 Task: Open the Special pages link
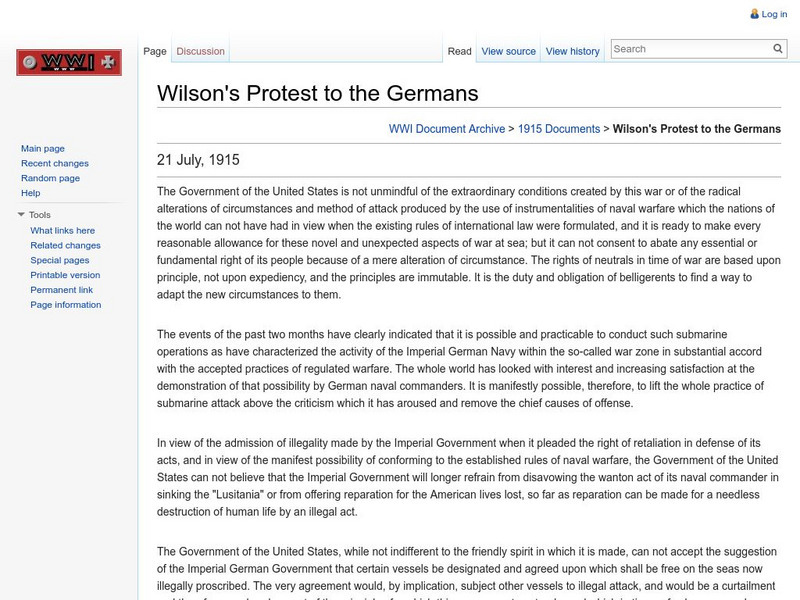click(x=58, y=260)
